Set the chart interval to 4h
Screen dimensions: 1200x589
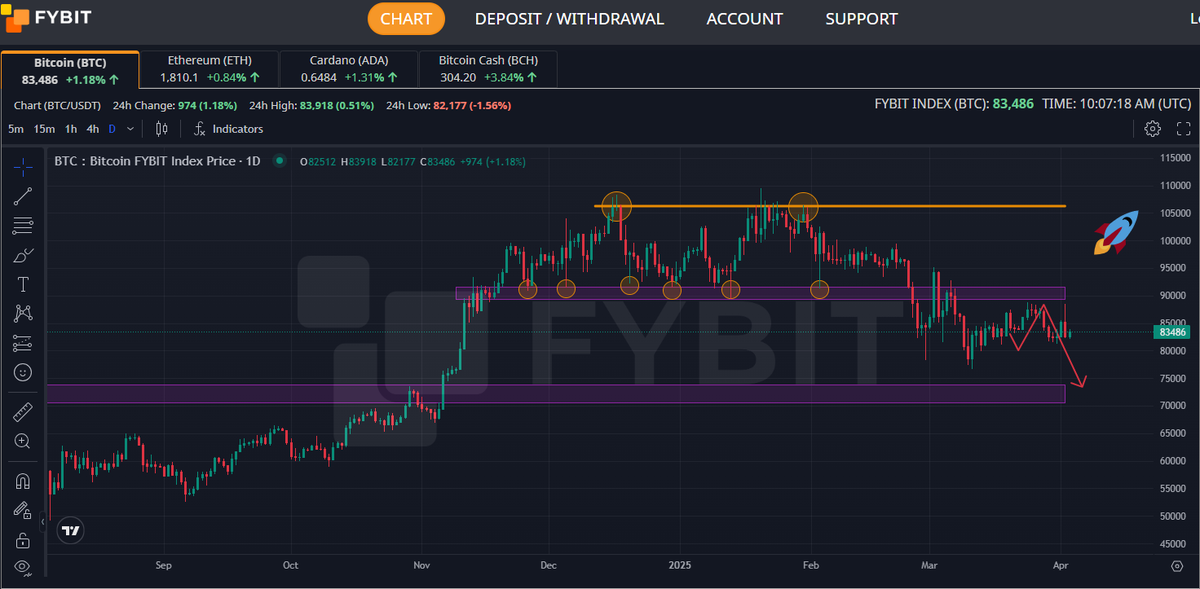pyautogui.click(x=93, y=129)
